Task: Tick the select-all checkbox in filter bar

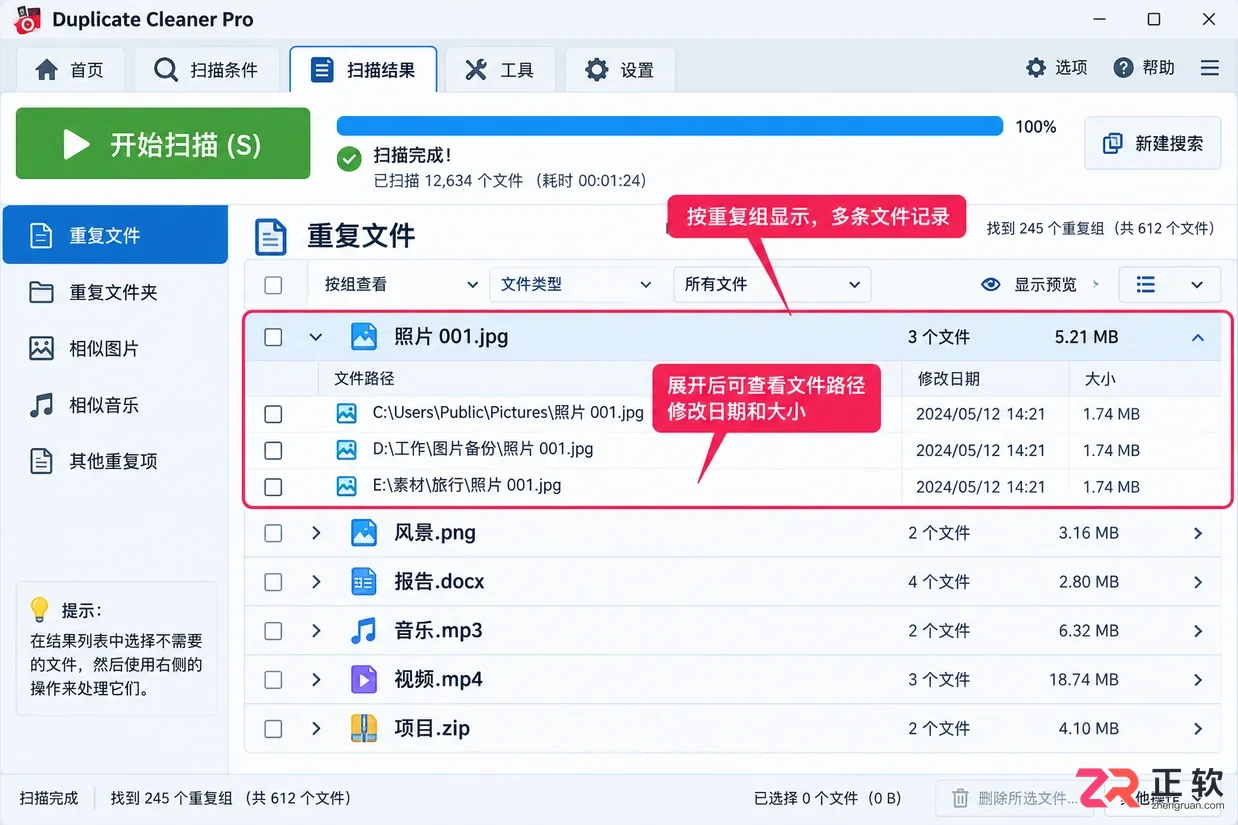Action: pos(273,285)
